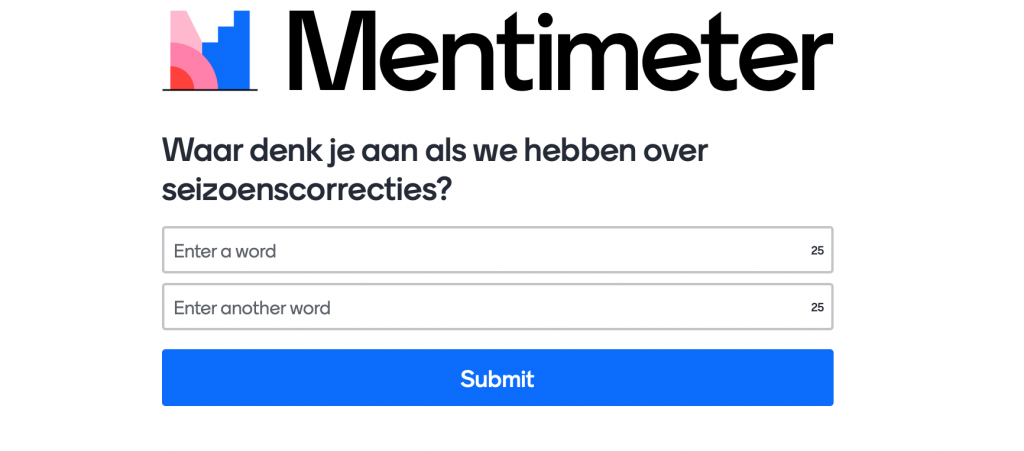The height and width of the screenshot is (451, 1024).
Task: Submit the word cloud answers
Action: coord(498,377)
